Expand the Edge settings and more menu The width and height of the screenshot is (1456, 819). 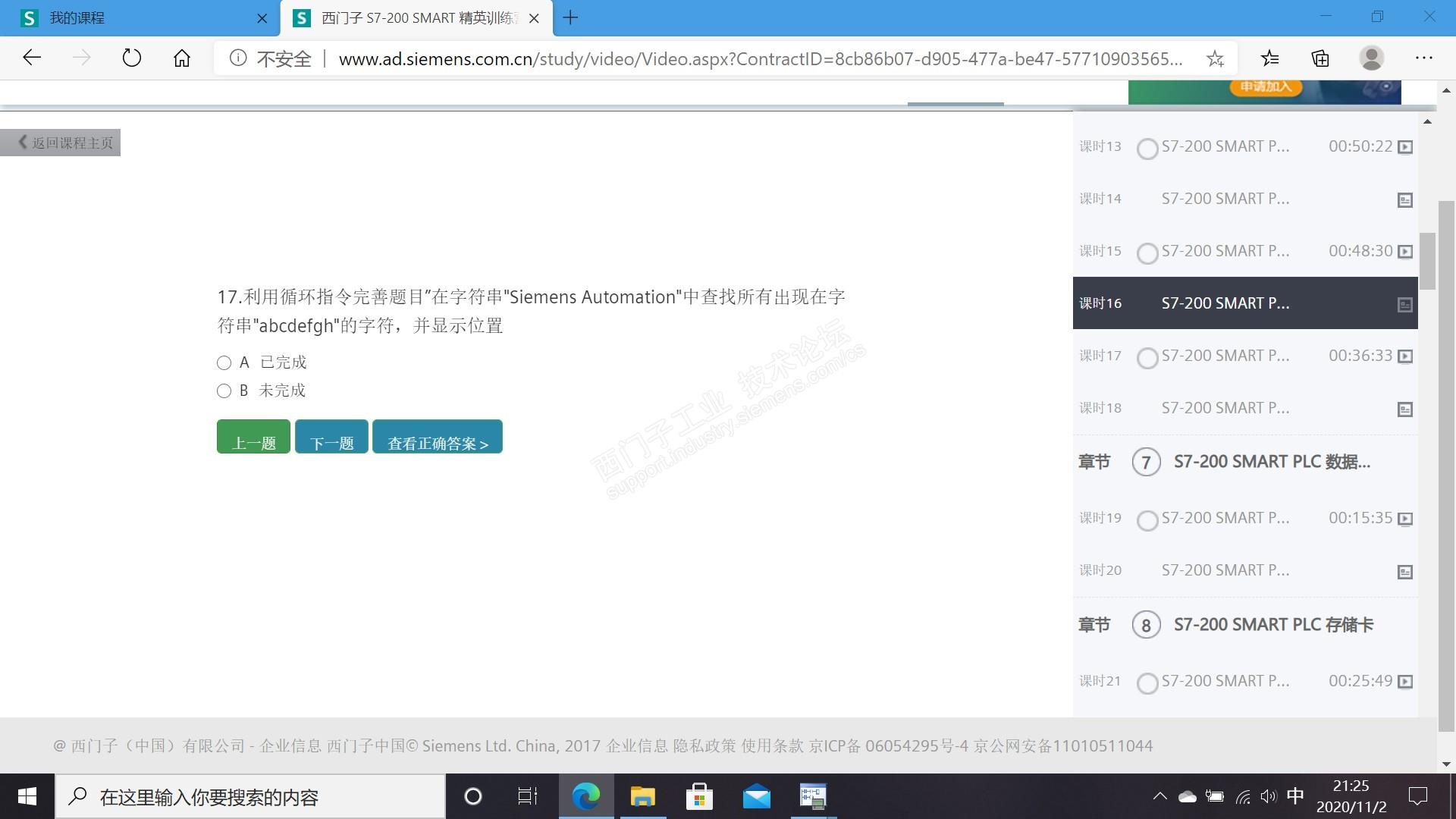[1423, 58]
